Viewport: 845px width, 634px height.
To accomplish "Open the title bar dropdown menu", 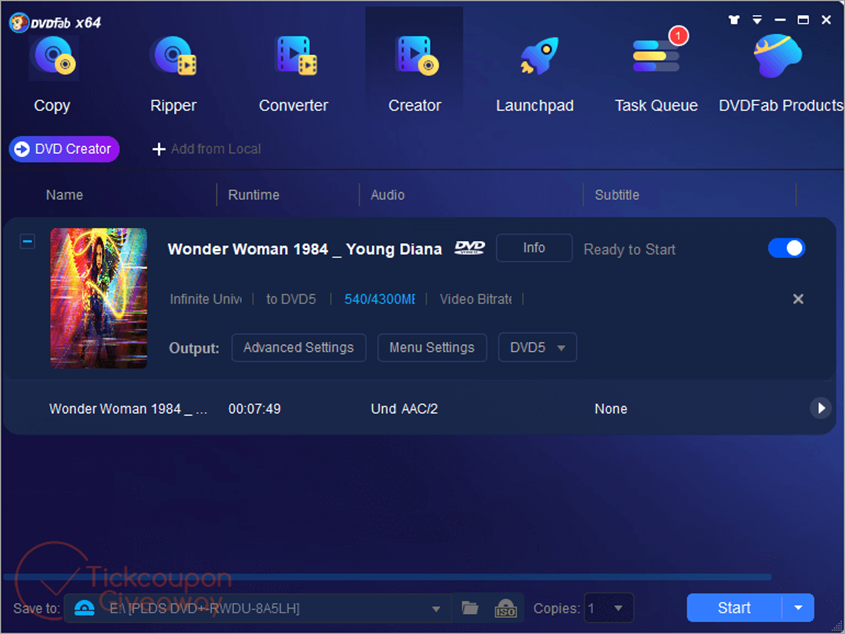I will (x=757, y=20).
